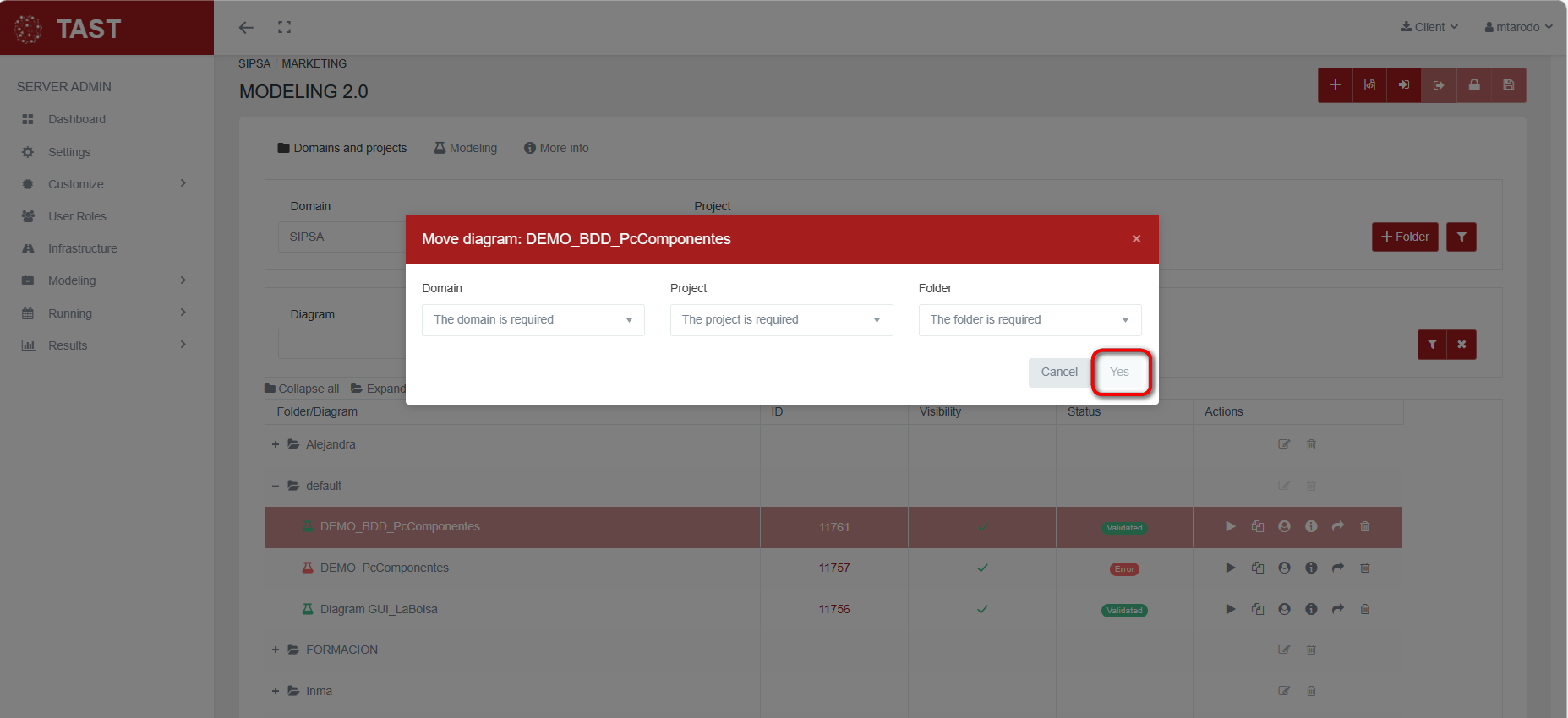
Task: Edit the Alejandra folder pencil icon
Action: [1284, 445]
